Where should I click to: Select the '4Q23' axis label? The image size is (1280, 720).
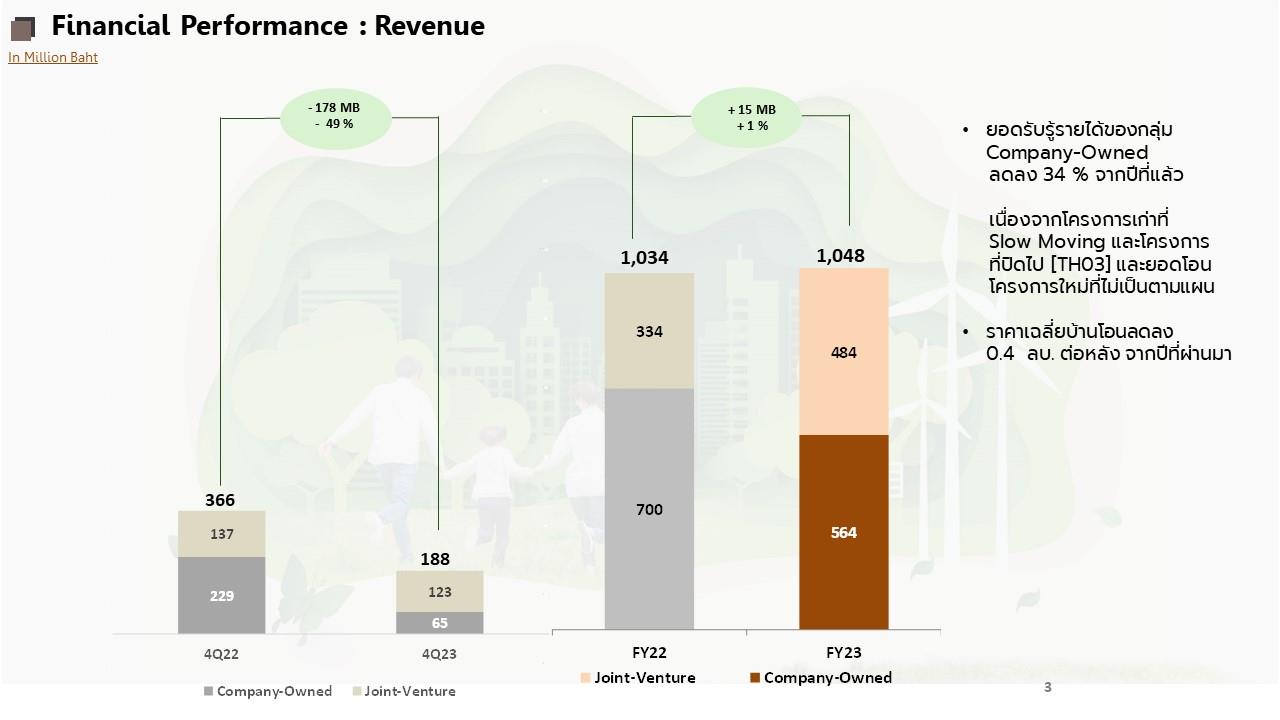439,655
